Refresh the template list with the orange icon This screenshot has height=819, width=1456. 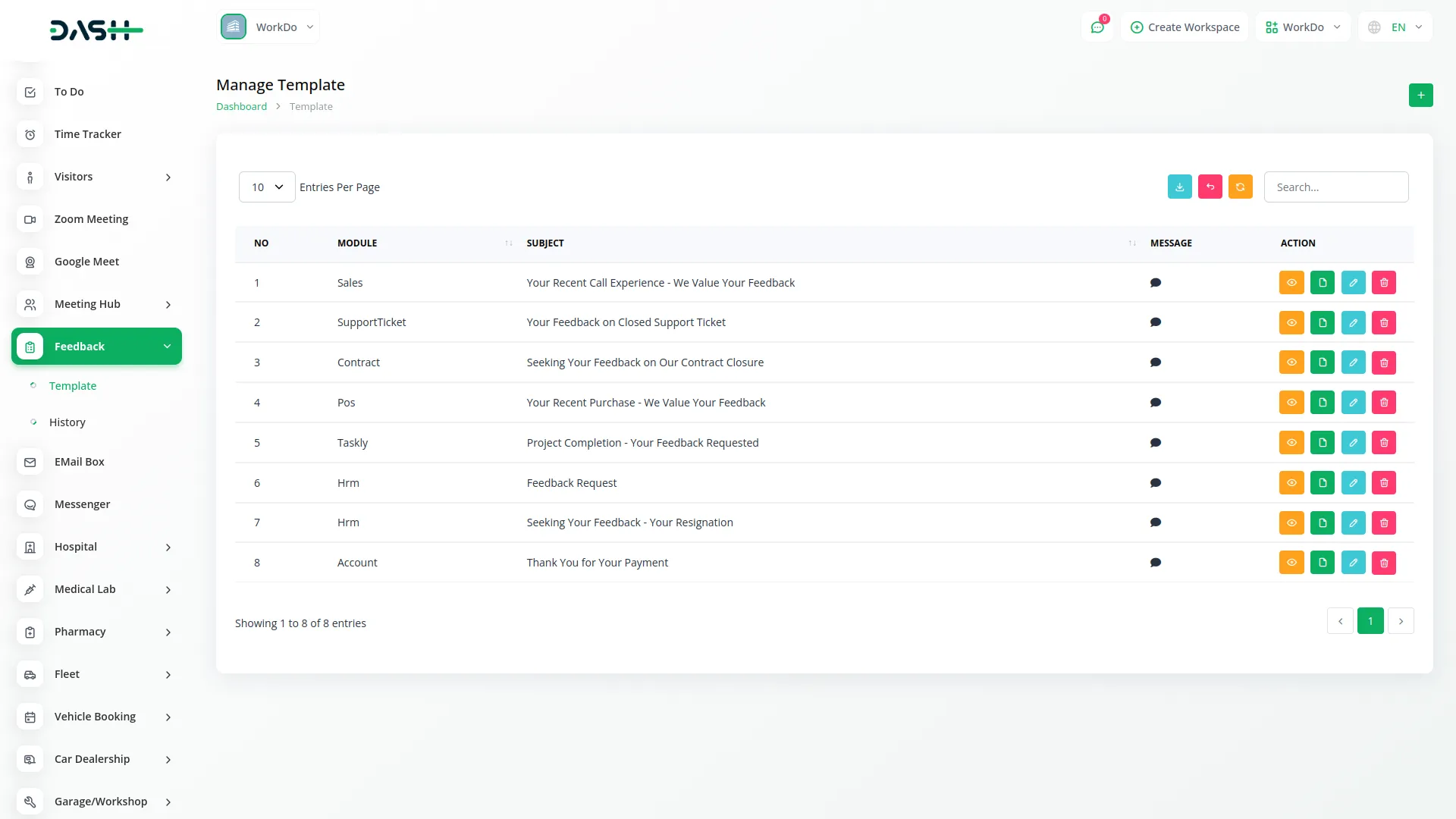[x=1240, y=187]
